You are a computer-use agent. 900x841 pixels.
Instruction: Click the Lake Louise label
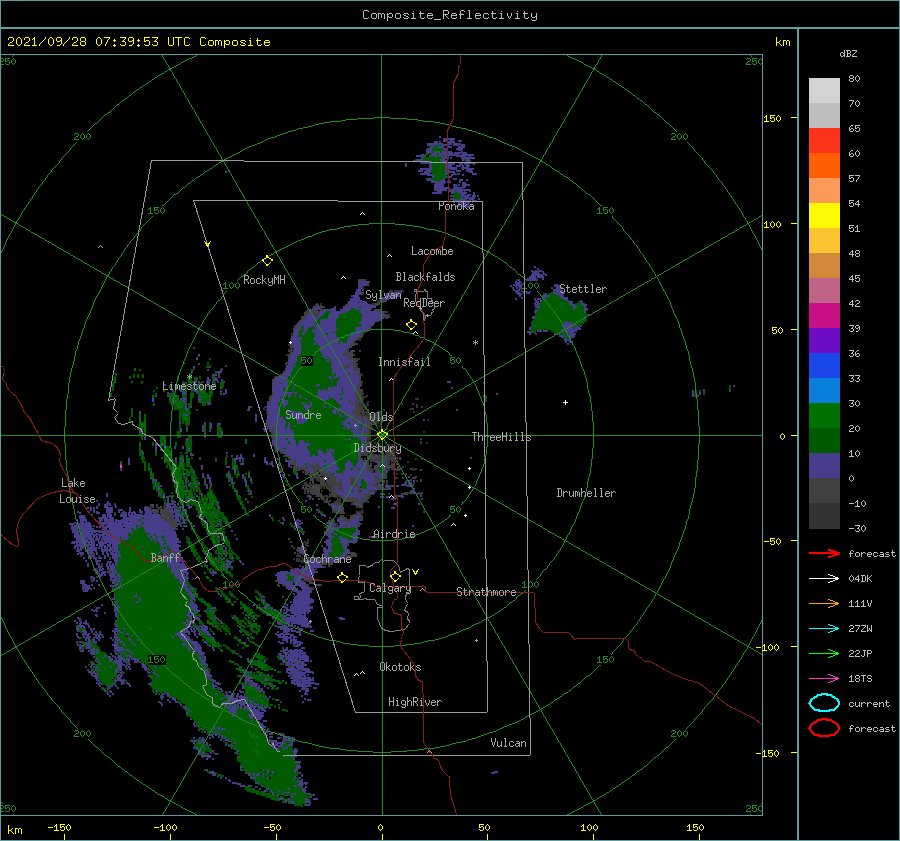pos(77,491)
